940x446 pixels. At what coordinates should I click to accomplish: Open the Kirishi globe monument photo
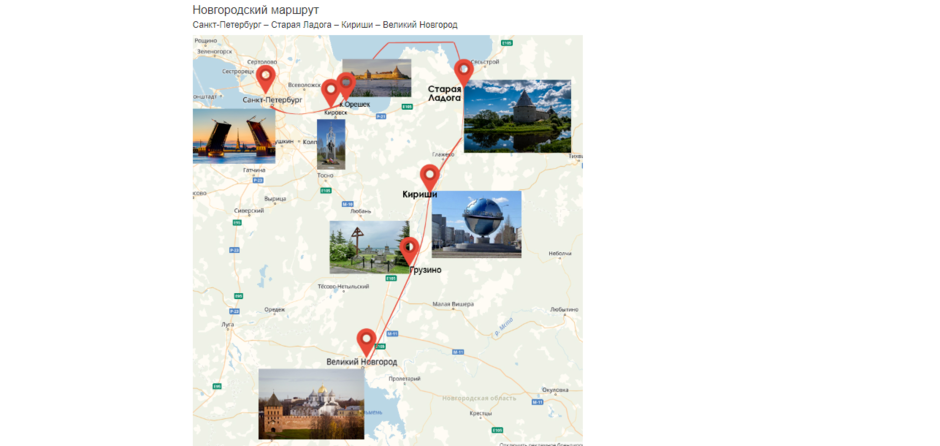477,224
